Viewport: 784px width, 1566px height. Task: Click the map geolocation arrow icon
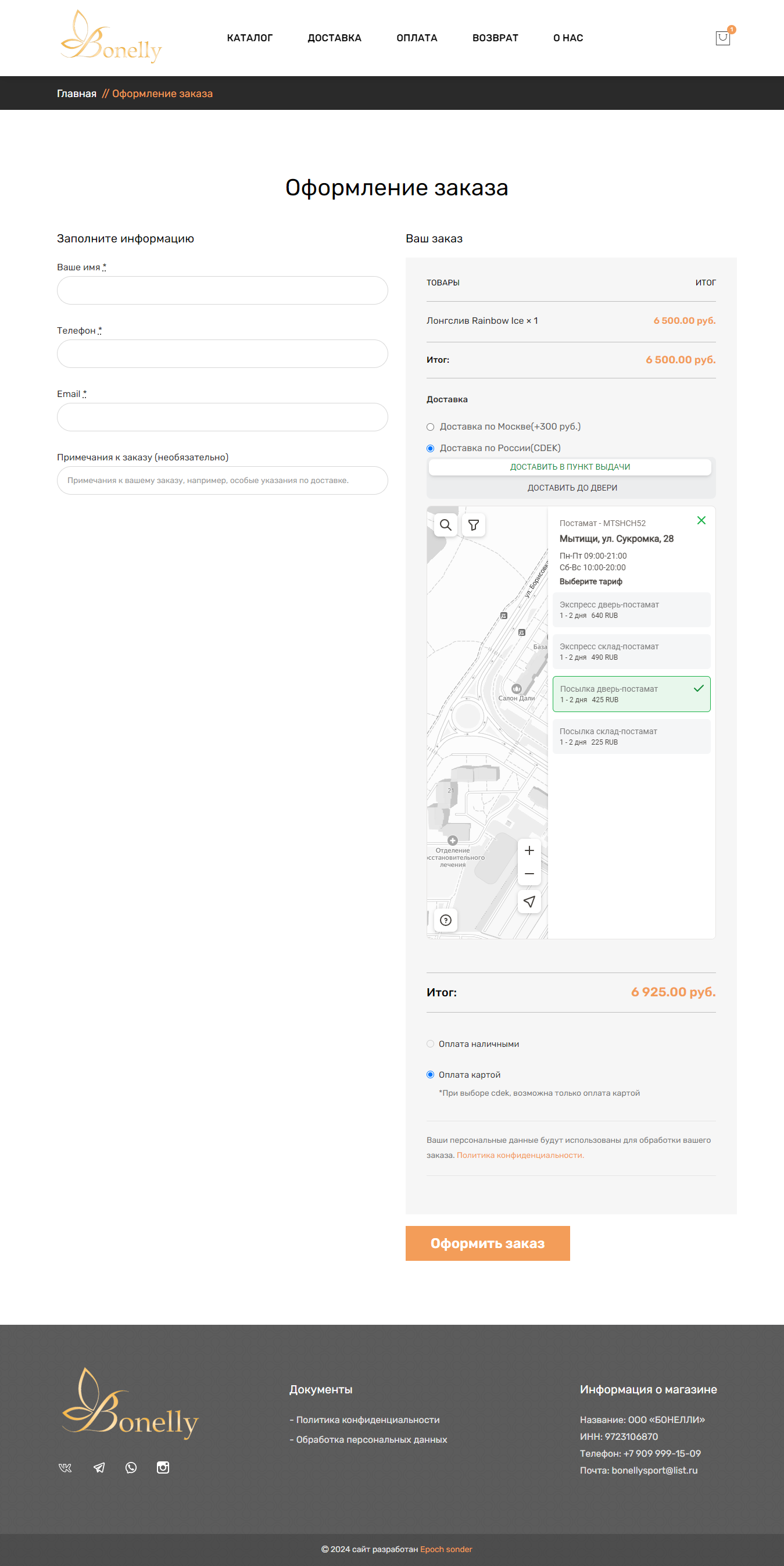click(x=529, y=902)
